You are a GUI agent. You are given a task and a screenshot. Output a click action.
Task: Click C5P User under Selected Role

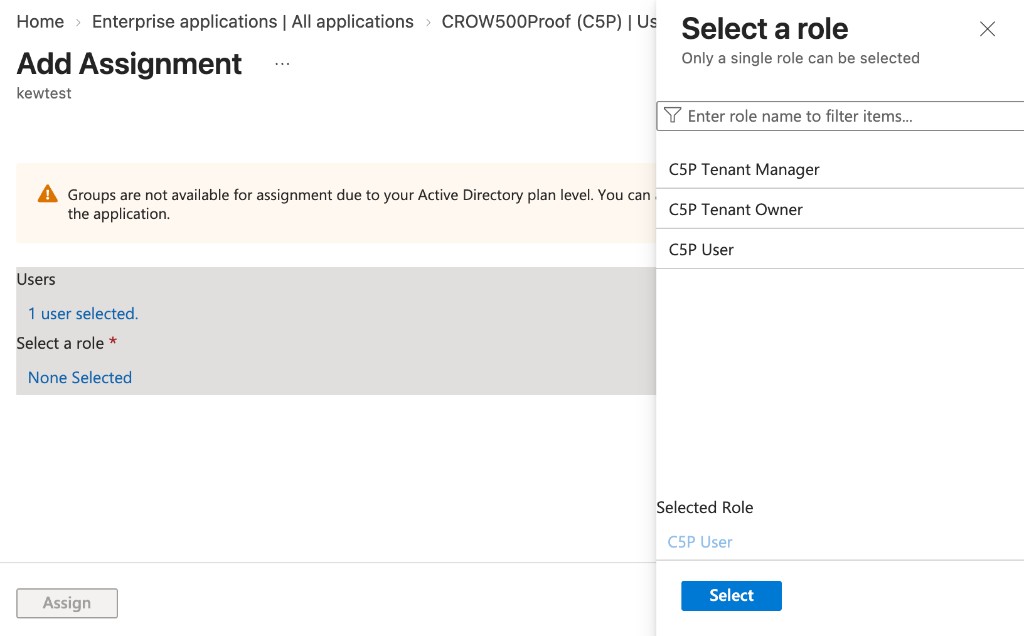(x=699, y=542)
